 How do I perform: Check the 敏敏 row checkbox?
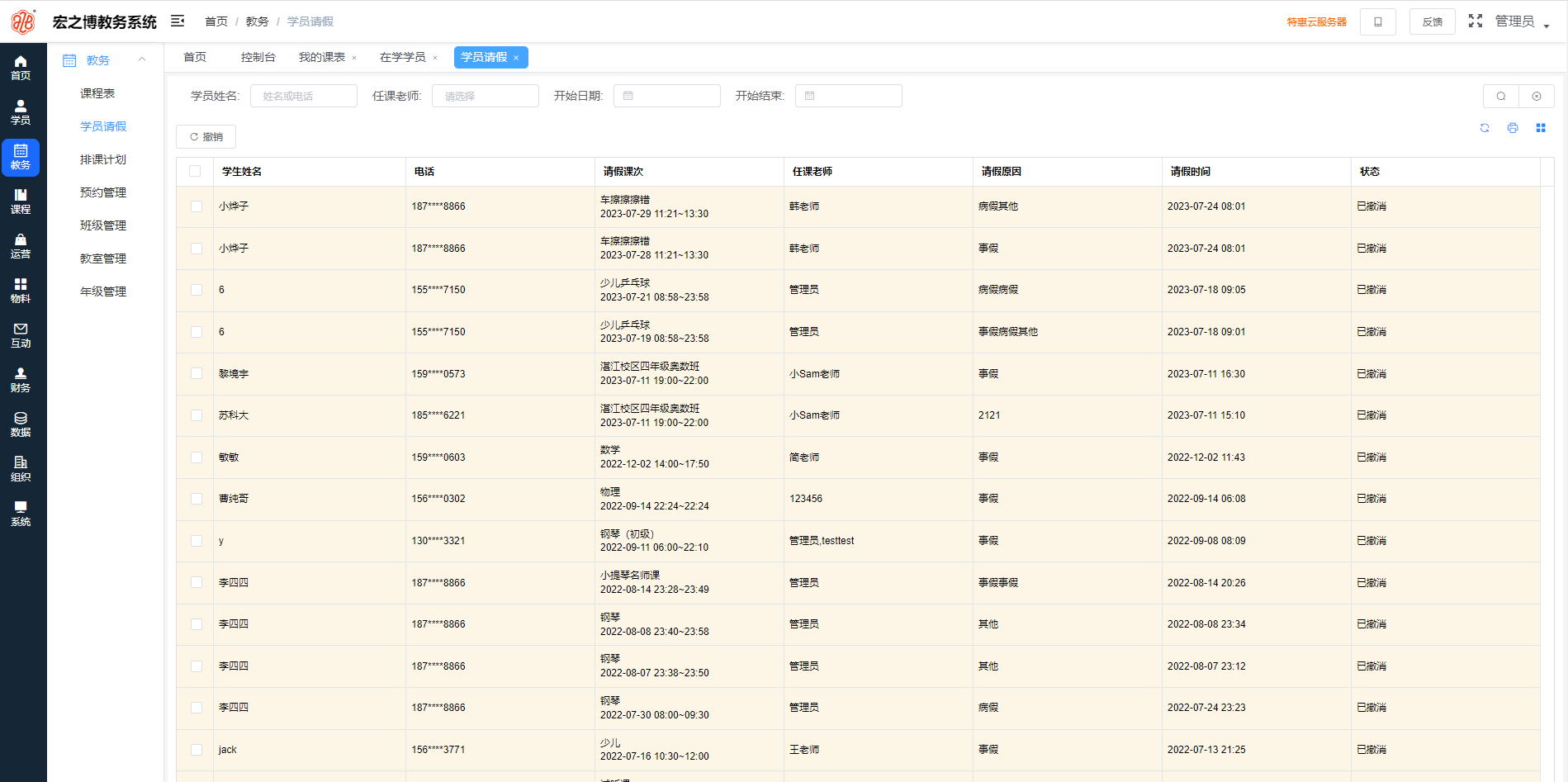pyautogui.click(x=197, y=457)
